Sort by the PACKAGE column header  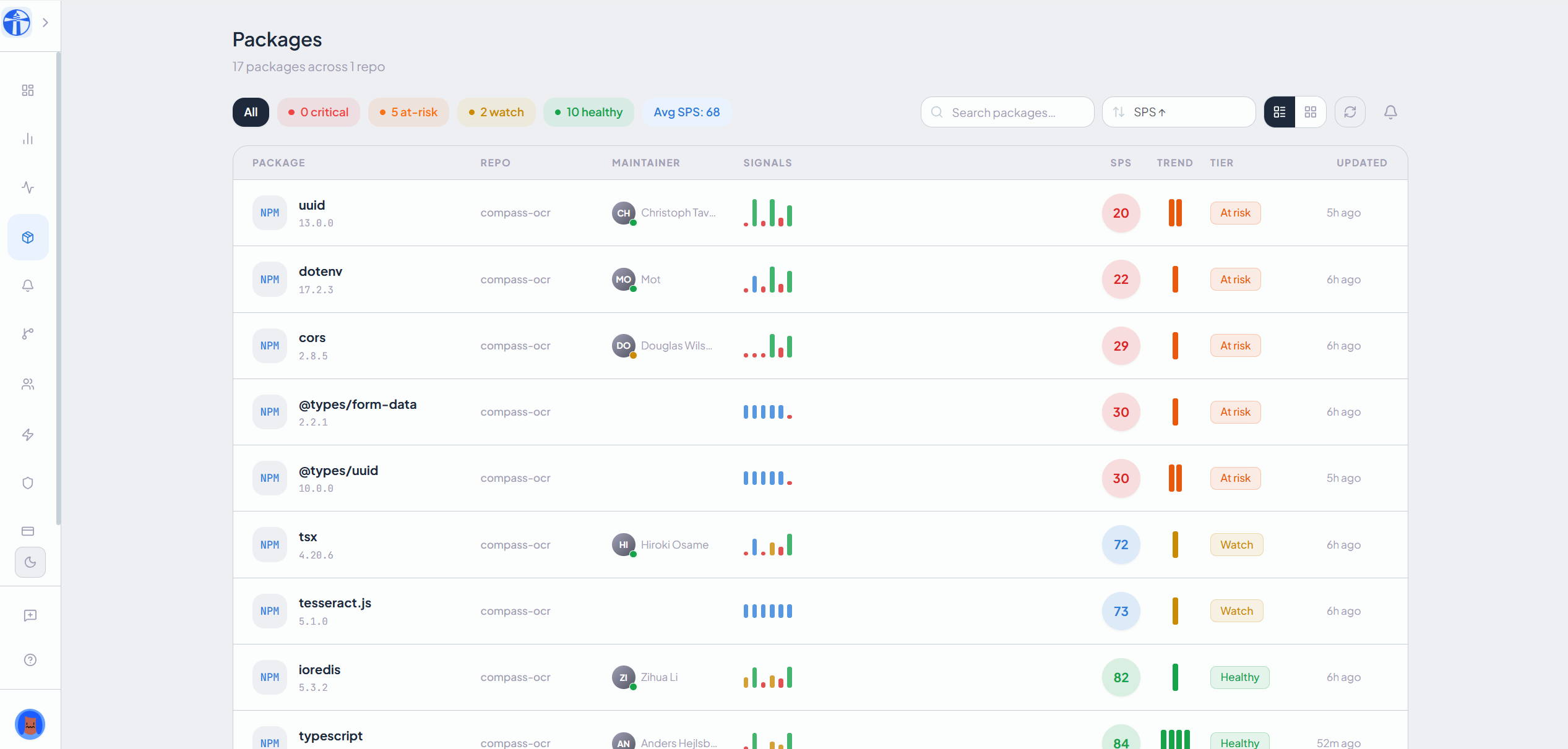pyautogui.click(x=278, y=163)
